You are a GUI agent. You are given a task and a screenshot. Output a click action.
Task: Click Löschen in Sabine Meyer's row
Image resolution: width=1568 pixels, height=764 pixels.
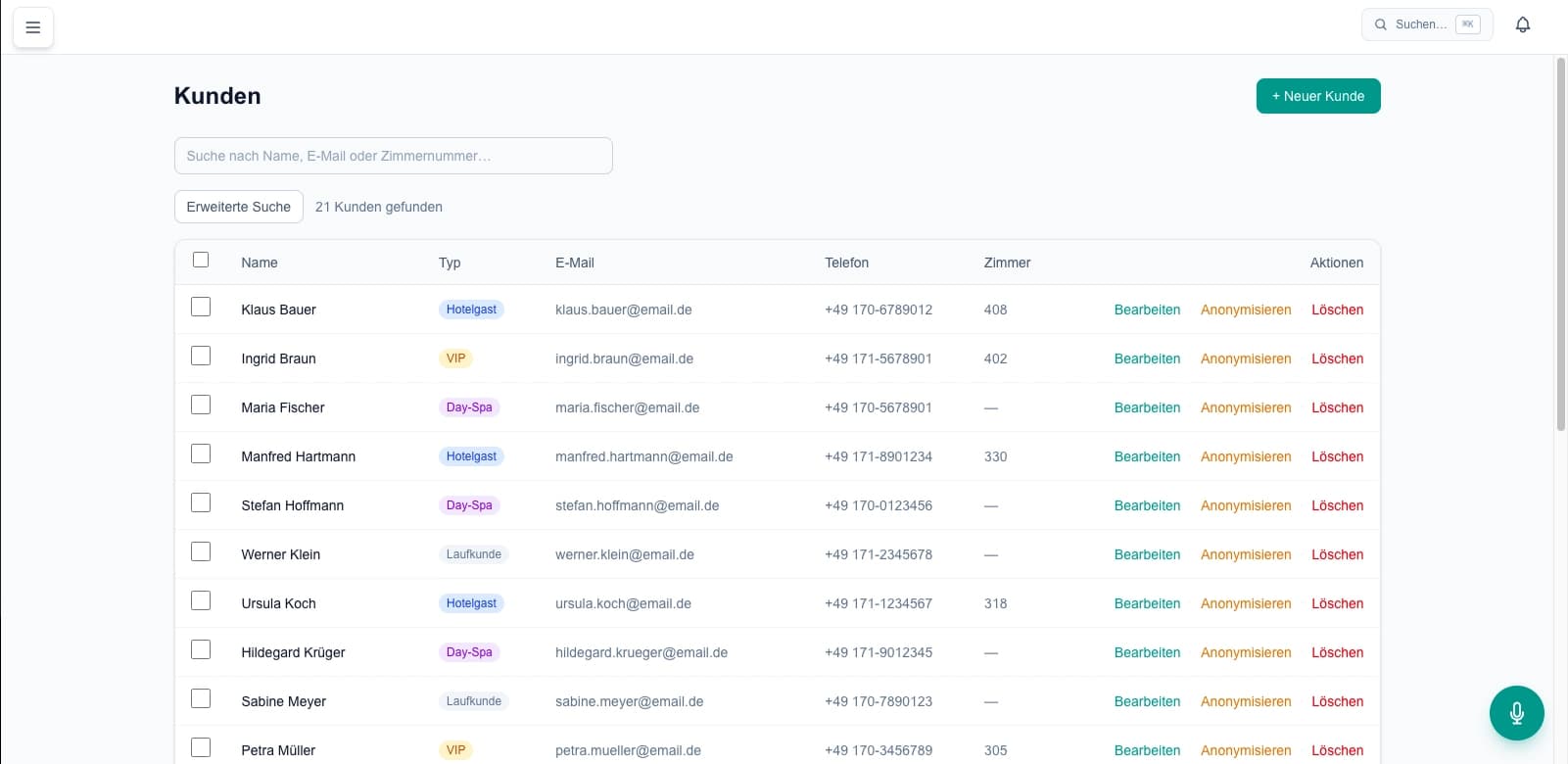(1337, 701)
